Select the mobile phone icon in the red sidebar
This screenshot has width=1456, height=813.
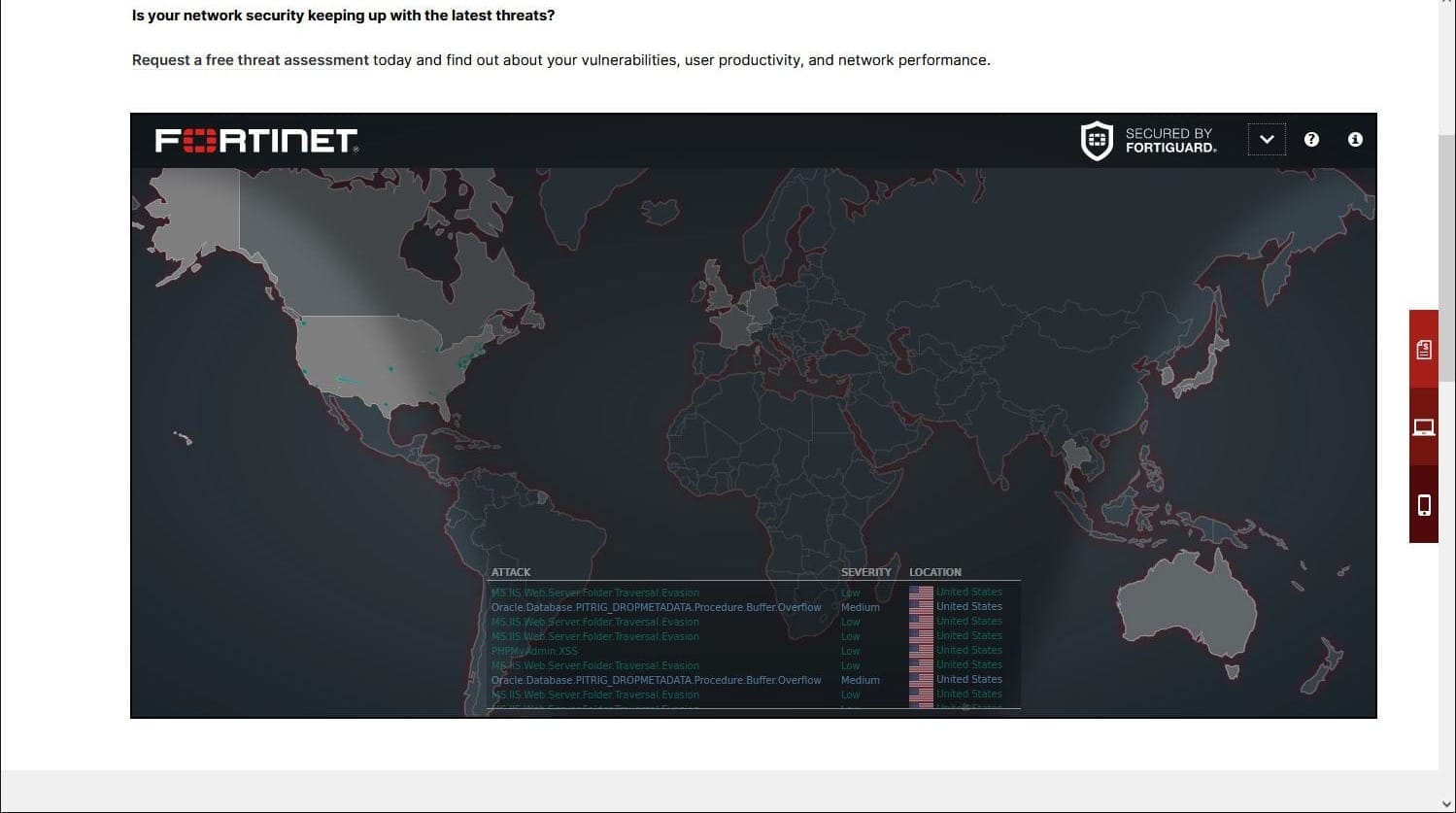coord(1424,504)
